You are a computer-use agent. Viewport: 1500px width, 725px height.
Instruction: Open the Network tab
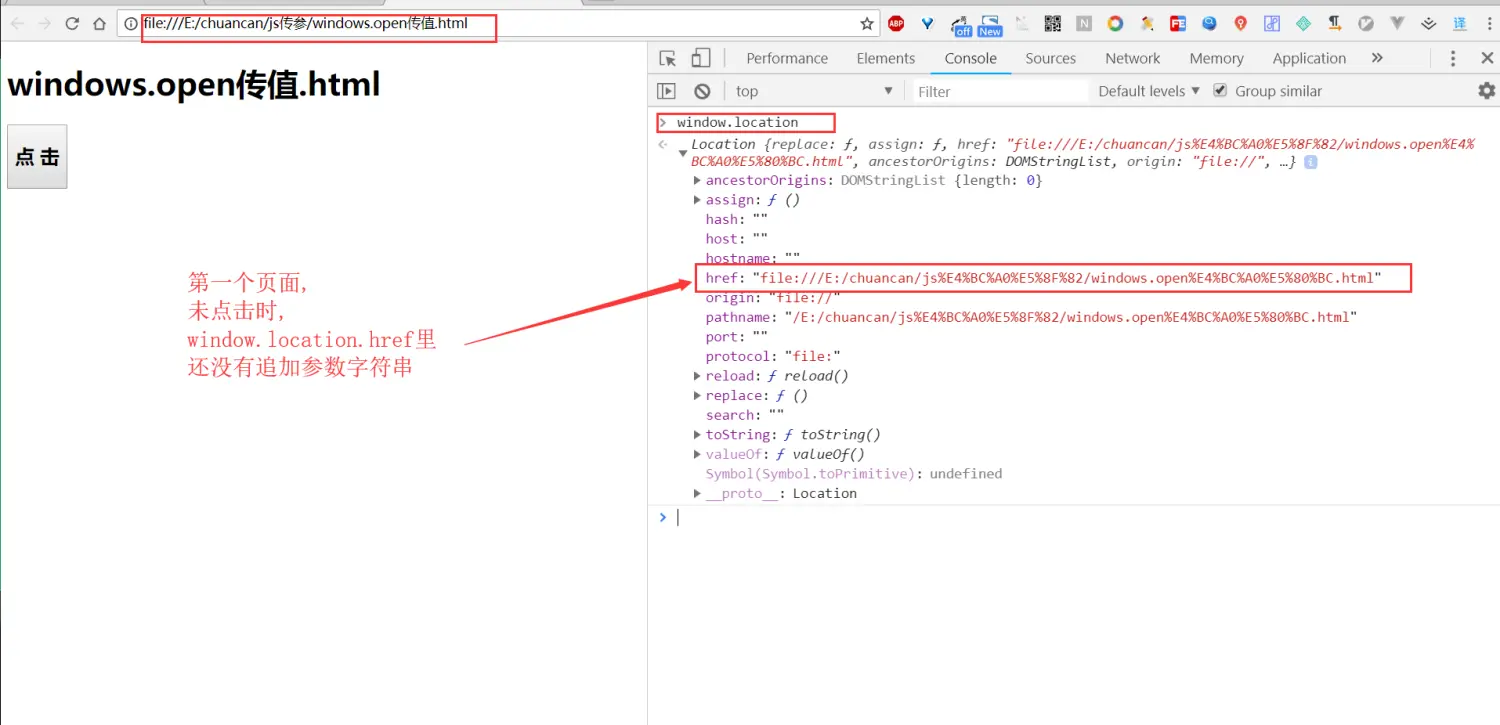click(x=1132, y=58)
